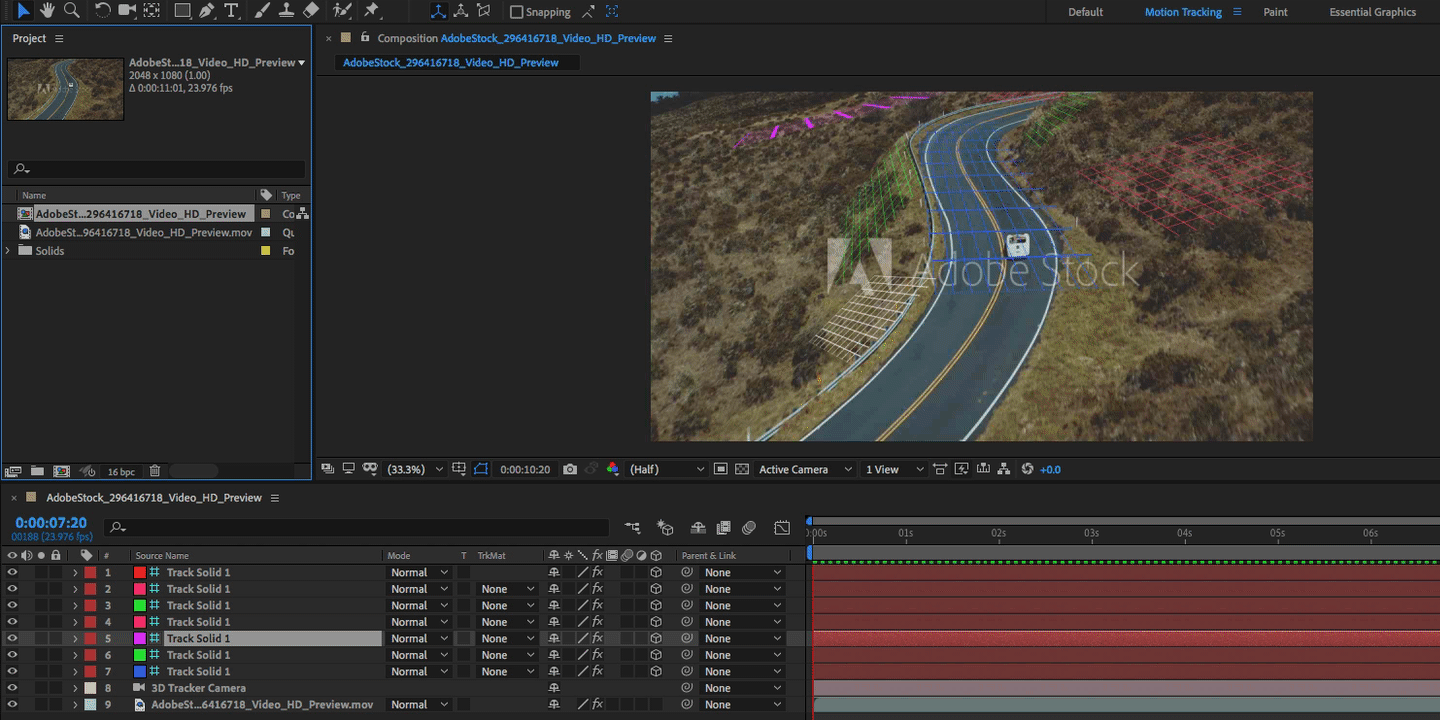Enable frame blending for timeline
This screenshot has height=720, width=1440.
tap(723, 527)
